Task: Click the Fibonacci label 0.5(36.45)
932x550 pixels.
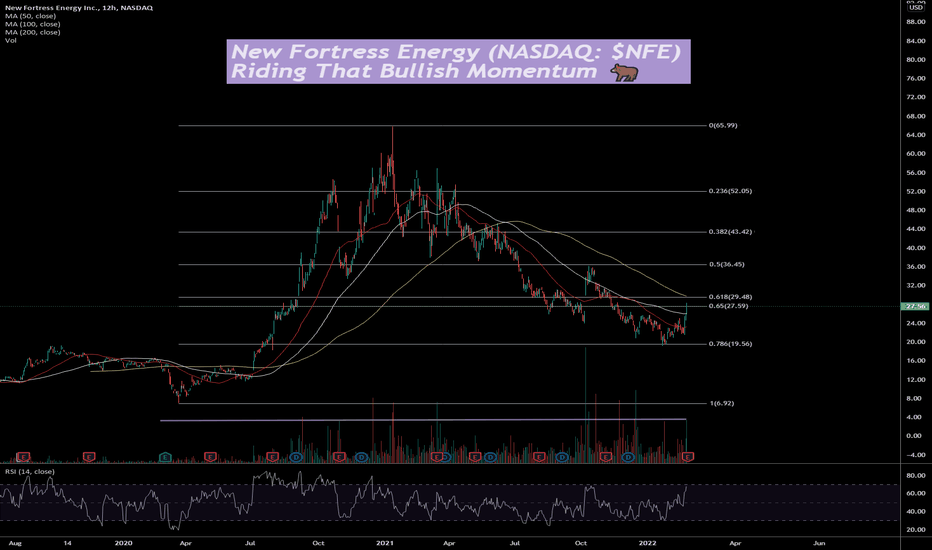Action: click(726, 264)
